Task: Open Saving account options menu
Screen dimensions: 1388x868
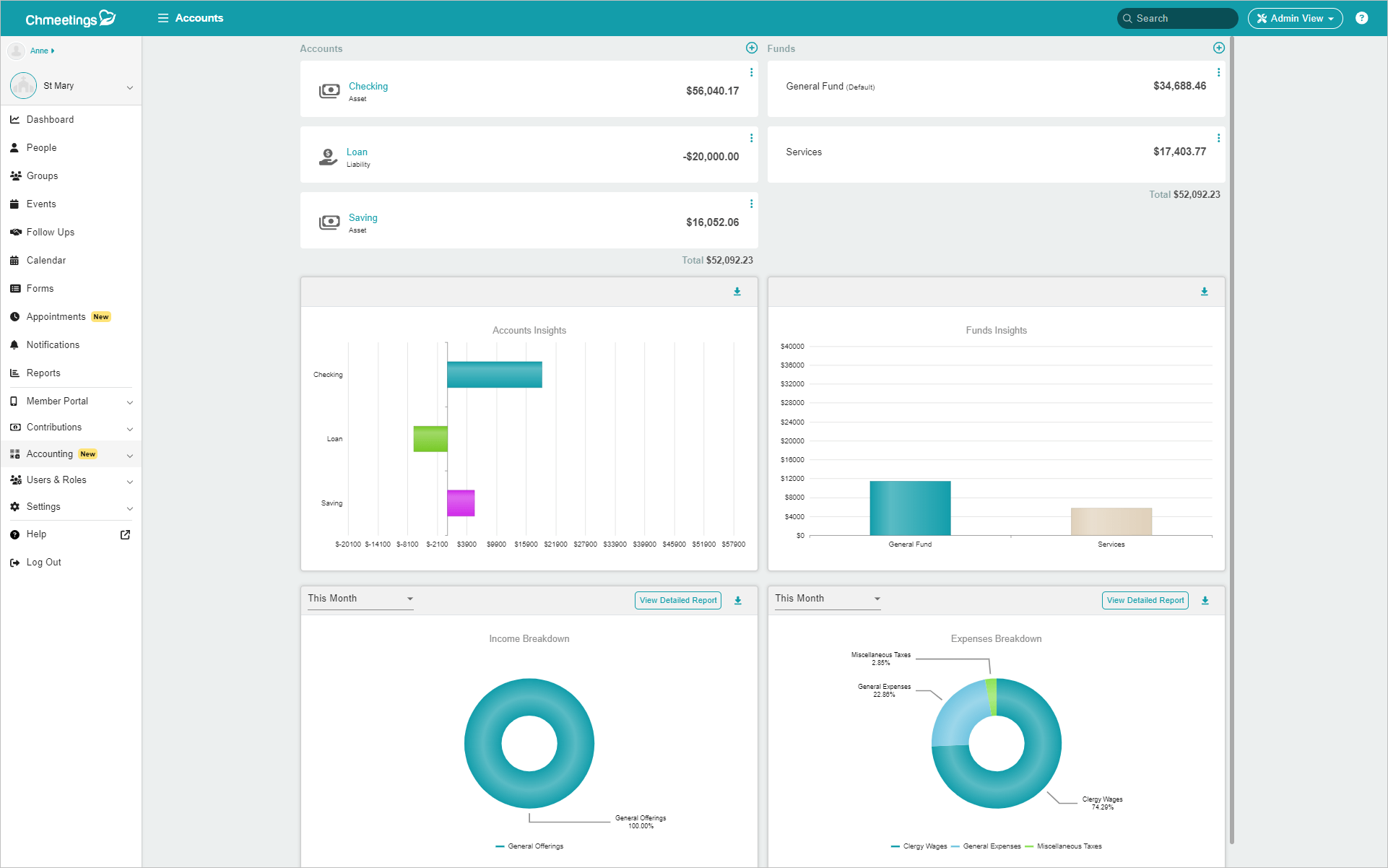Action: point(752,204)
